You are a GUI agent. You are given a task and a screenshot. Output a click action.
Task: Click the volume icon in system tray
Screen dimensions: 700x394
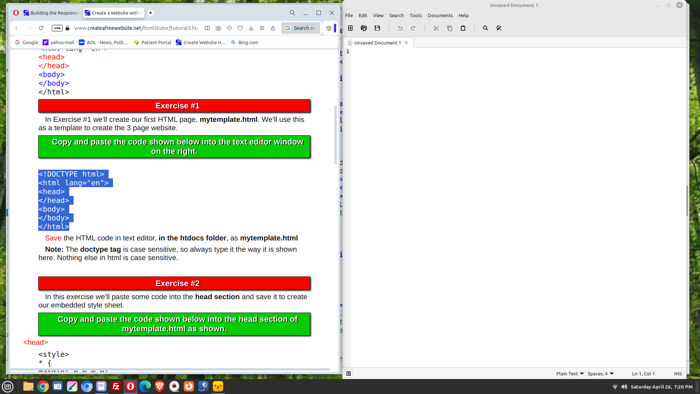click(624, 387)
